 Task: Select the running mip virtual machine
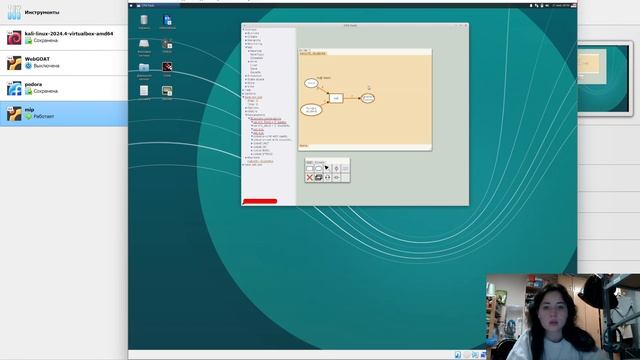[64, 113]
